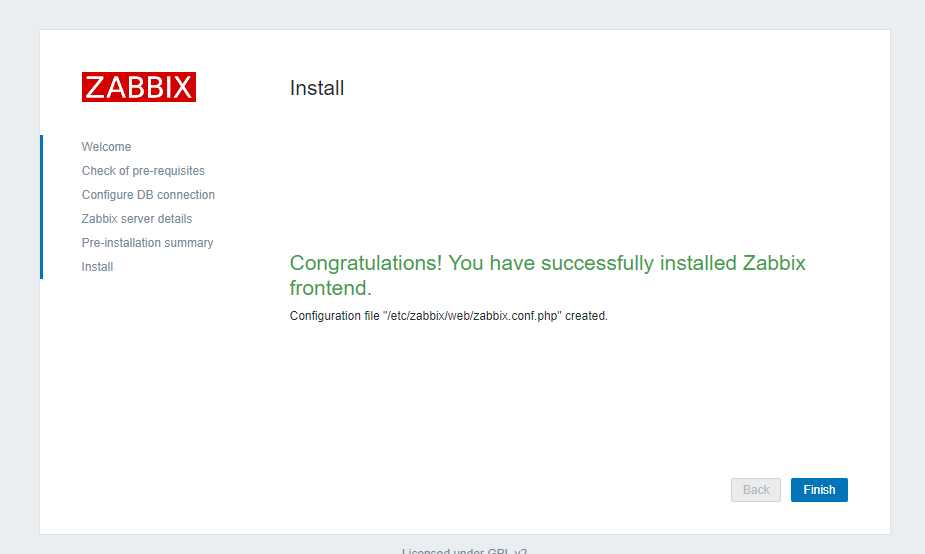The image size is (925, 554).
Task: Click the Install page heading
Action: pyautogui.click(x=317, y=88)
